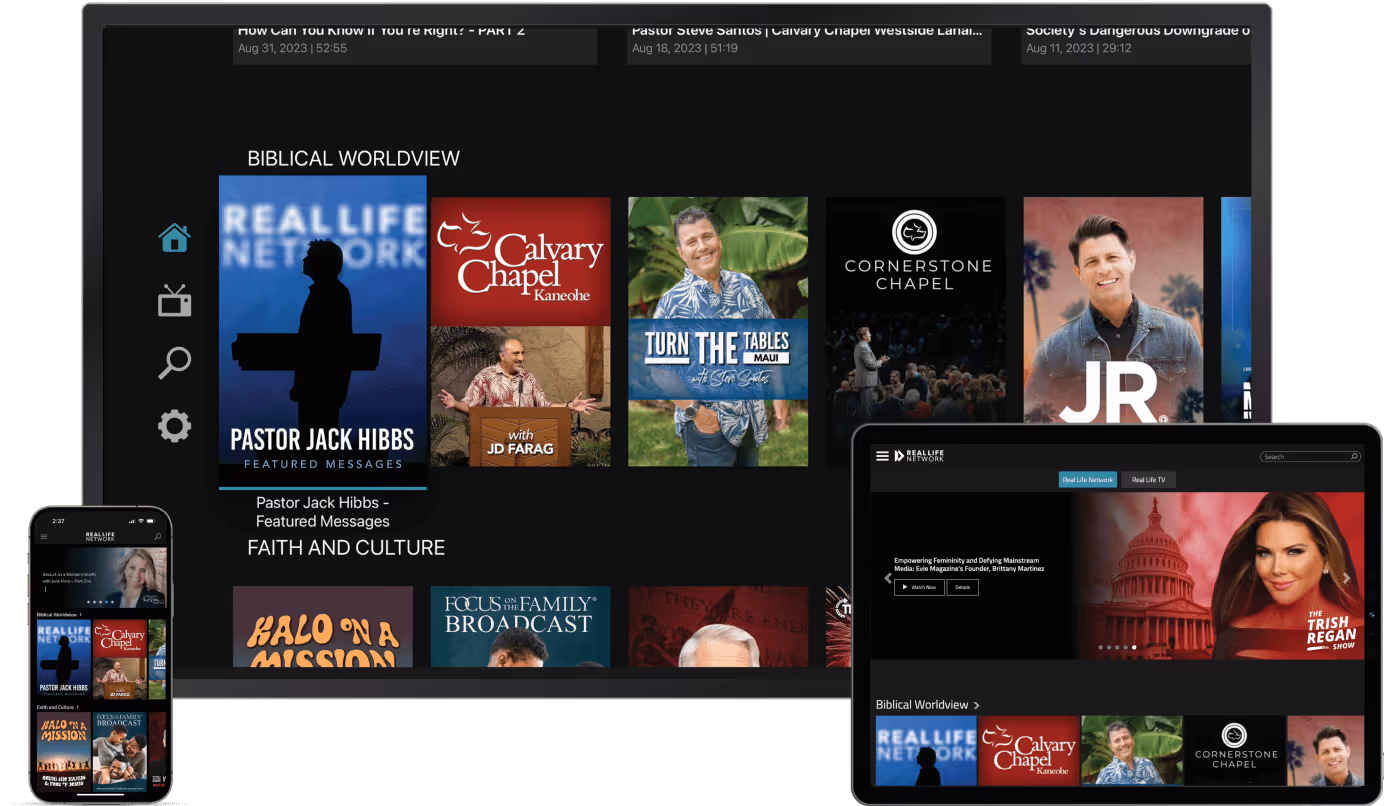The width and height of the screenshot is (1384, 806).
Task: Open Real Life Network tile on the tablet
Action: 926,750
